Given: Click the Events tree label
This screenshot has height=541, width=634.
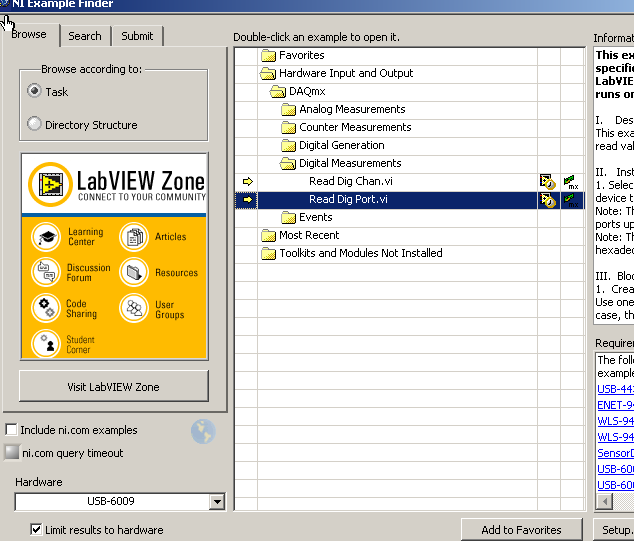Looking at the screenshot, I should pyautogui.click(x=315, y=218).
